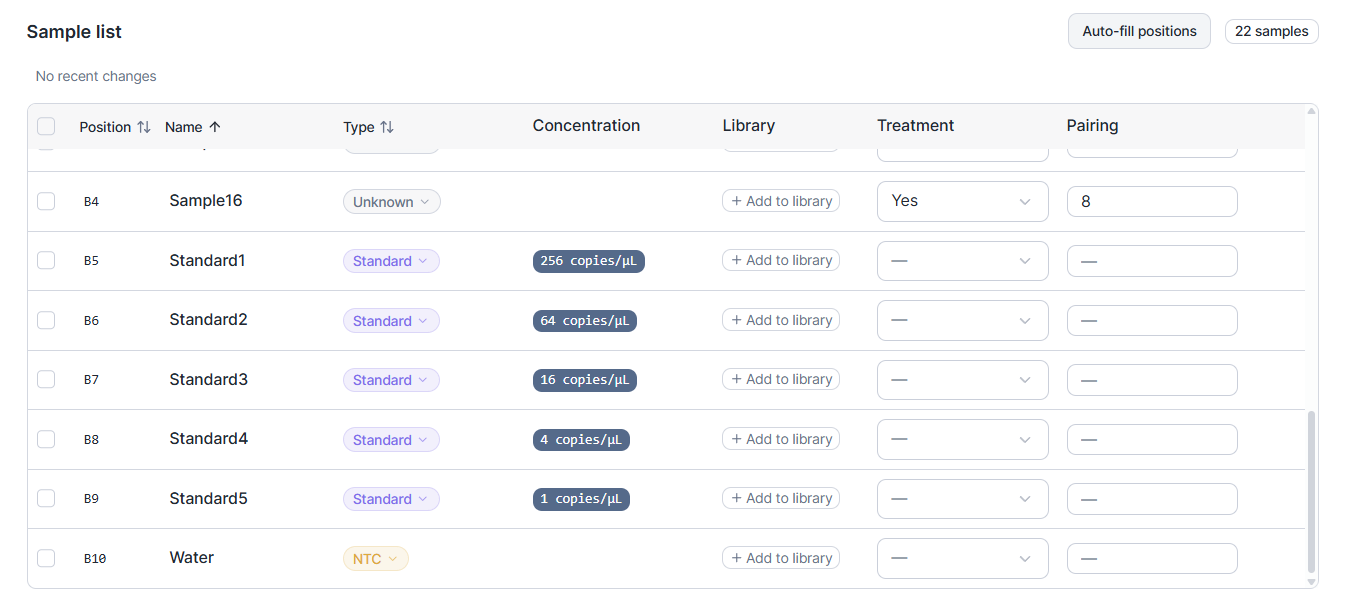Select the Standard1 row checkbox

point(46,260)
